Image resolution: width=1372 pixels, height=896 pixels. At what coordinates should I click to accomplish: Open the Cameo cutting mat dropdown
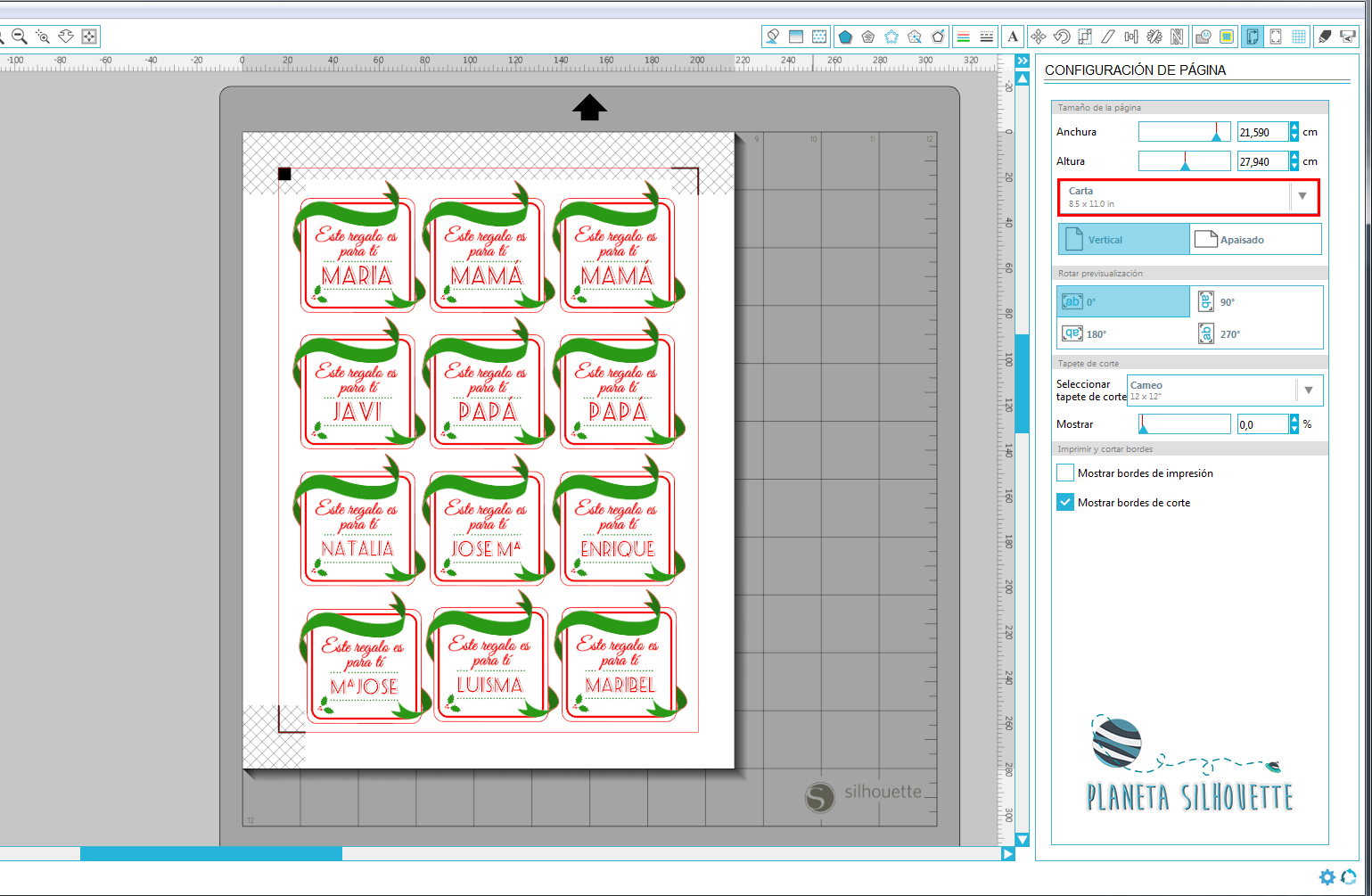(1308, 390)
